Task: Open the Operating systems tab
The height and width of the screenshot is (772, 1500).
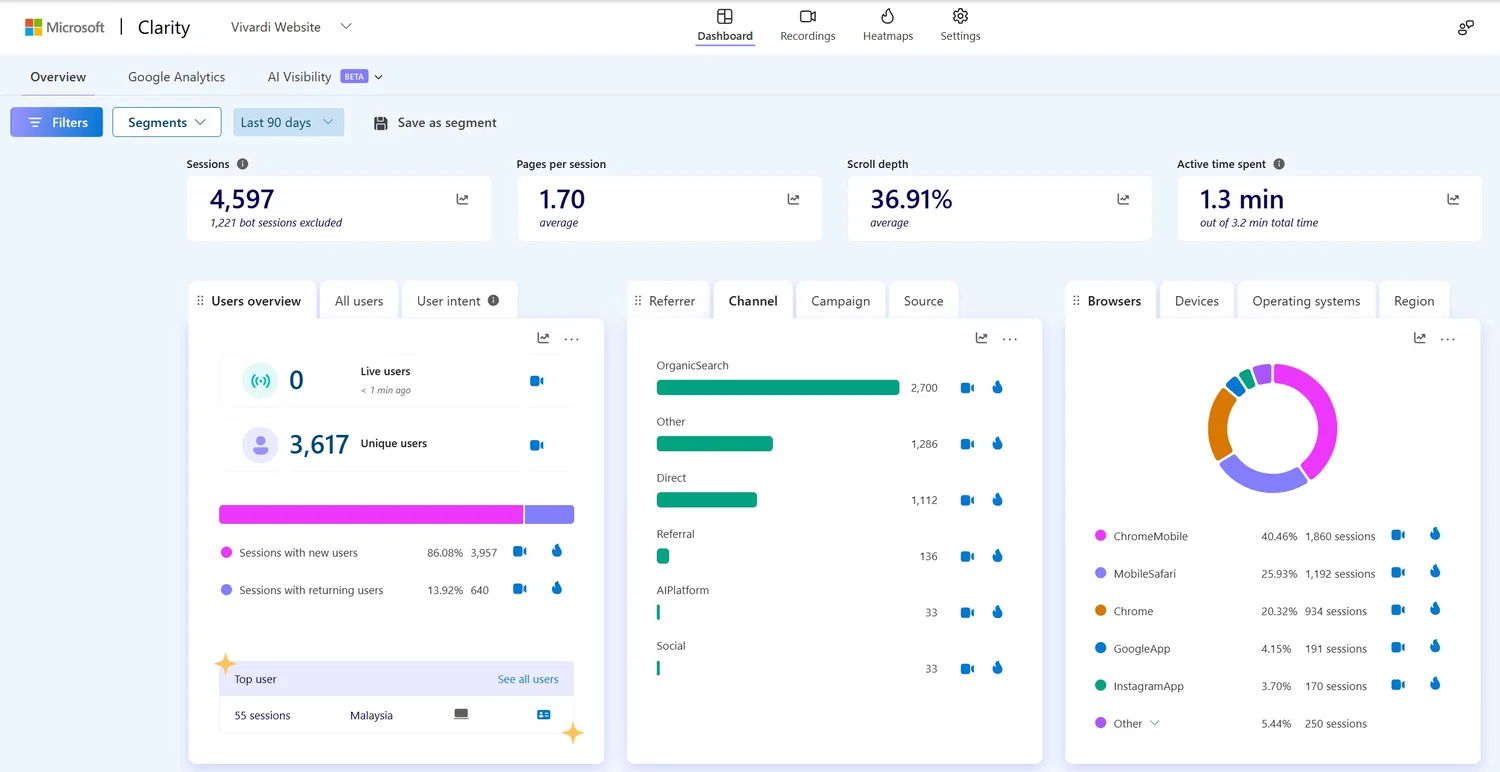Action: pyautogui.click(x=1306, y=301)
